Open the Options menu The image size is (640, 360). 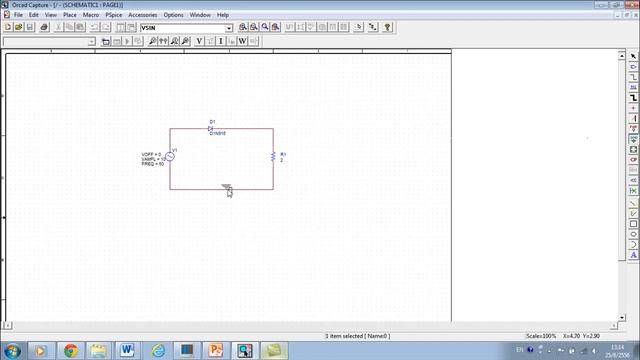click(x=173, y=15)
